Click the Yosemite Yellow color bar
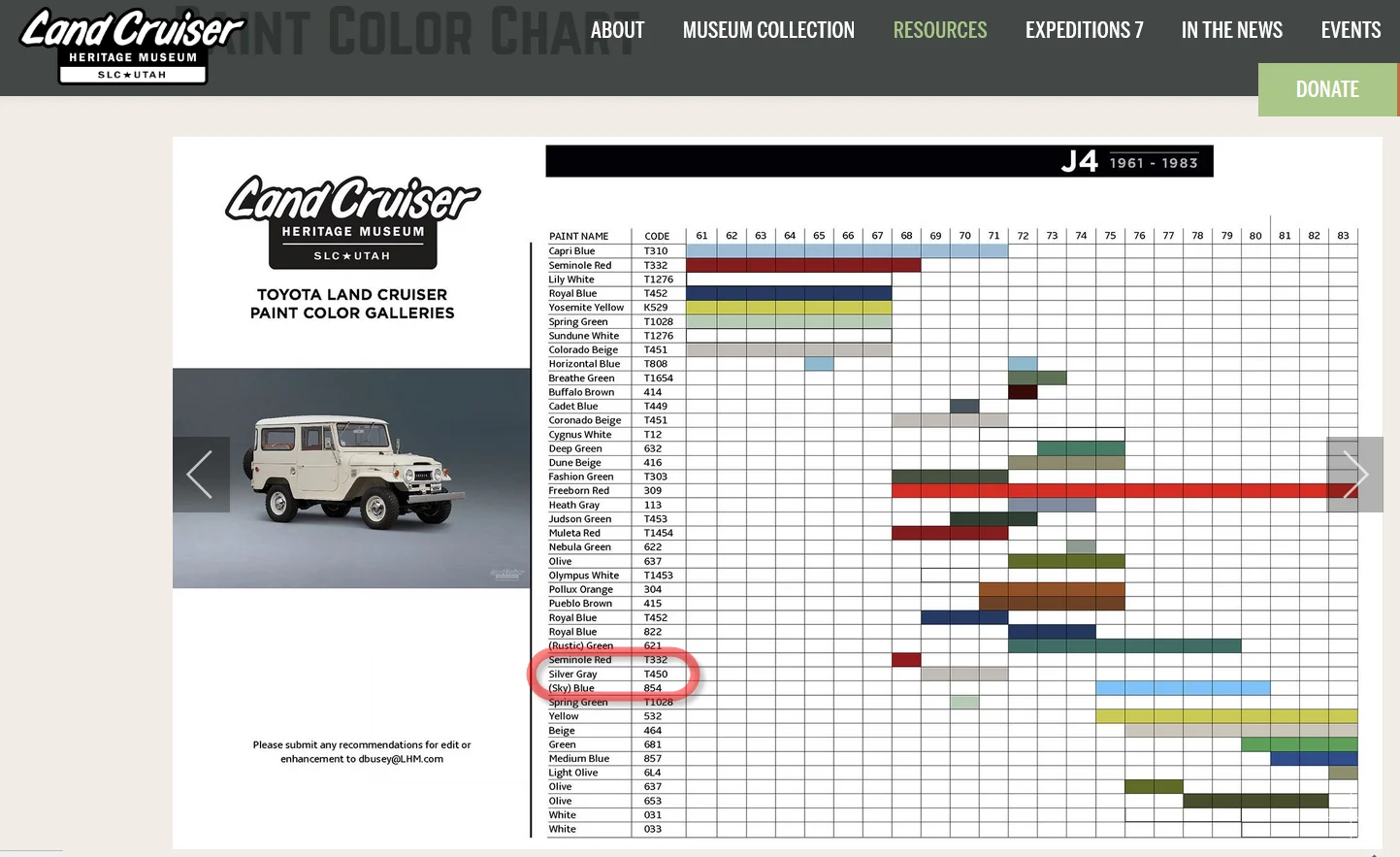 coord(789,308)
